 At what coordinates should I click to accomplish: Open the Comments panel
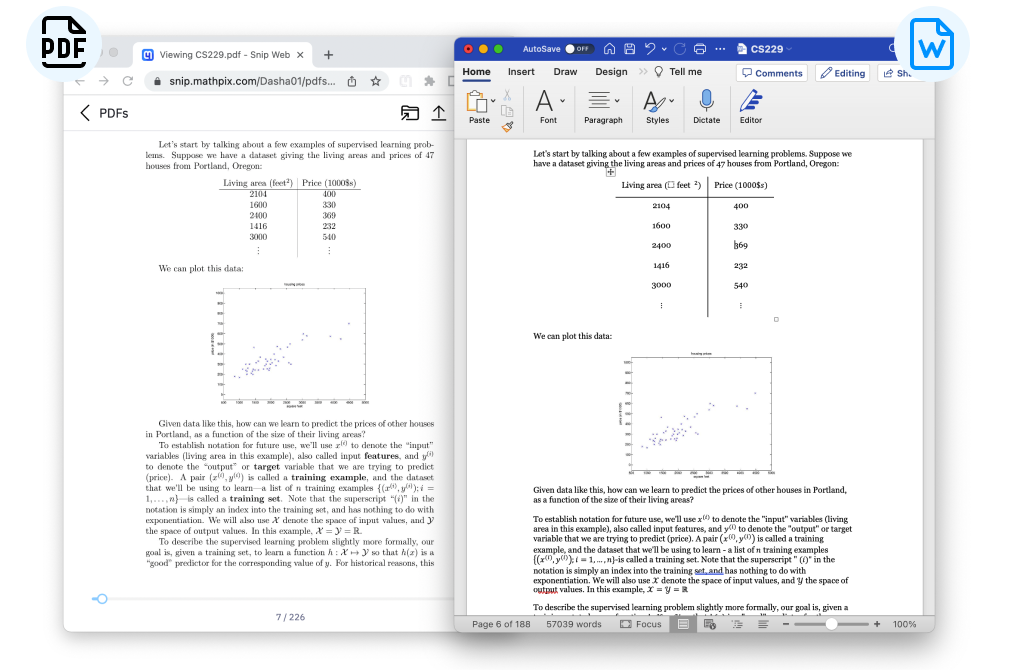tap(774, 72)
